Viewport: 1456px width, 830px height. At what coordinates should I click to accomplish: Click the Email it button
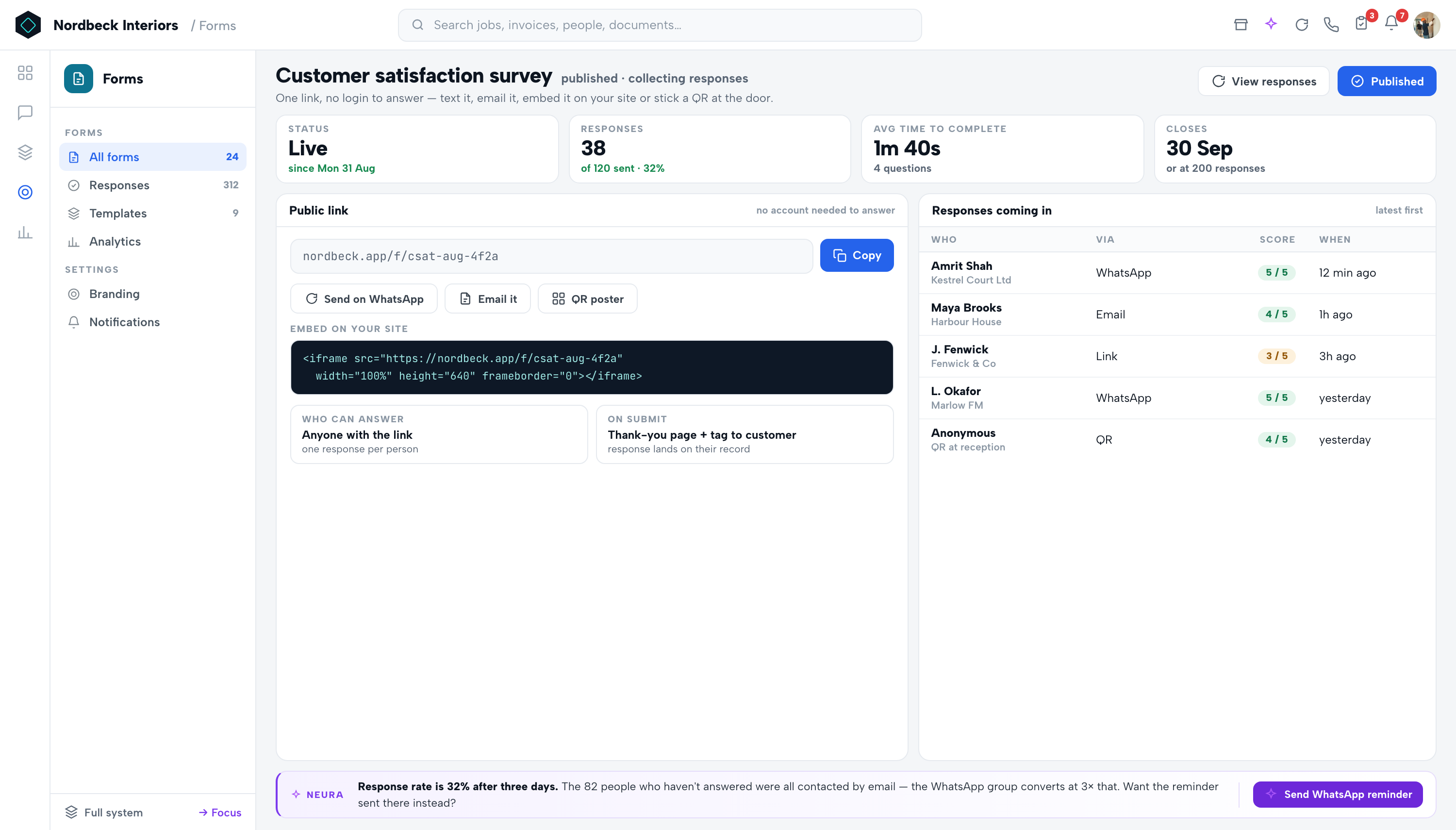click(487, 299)
